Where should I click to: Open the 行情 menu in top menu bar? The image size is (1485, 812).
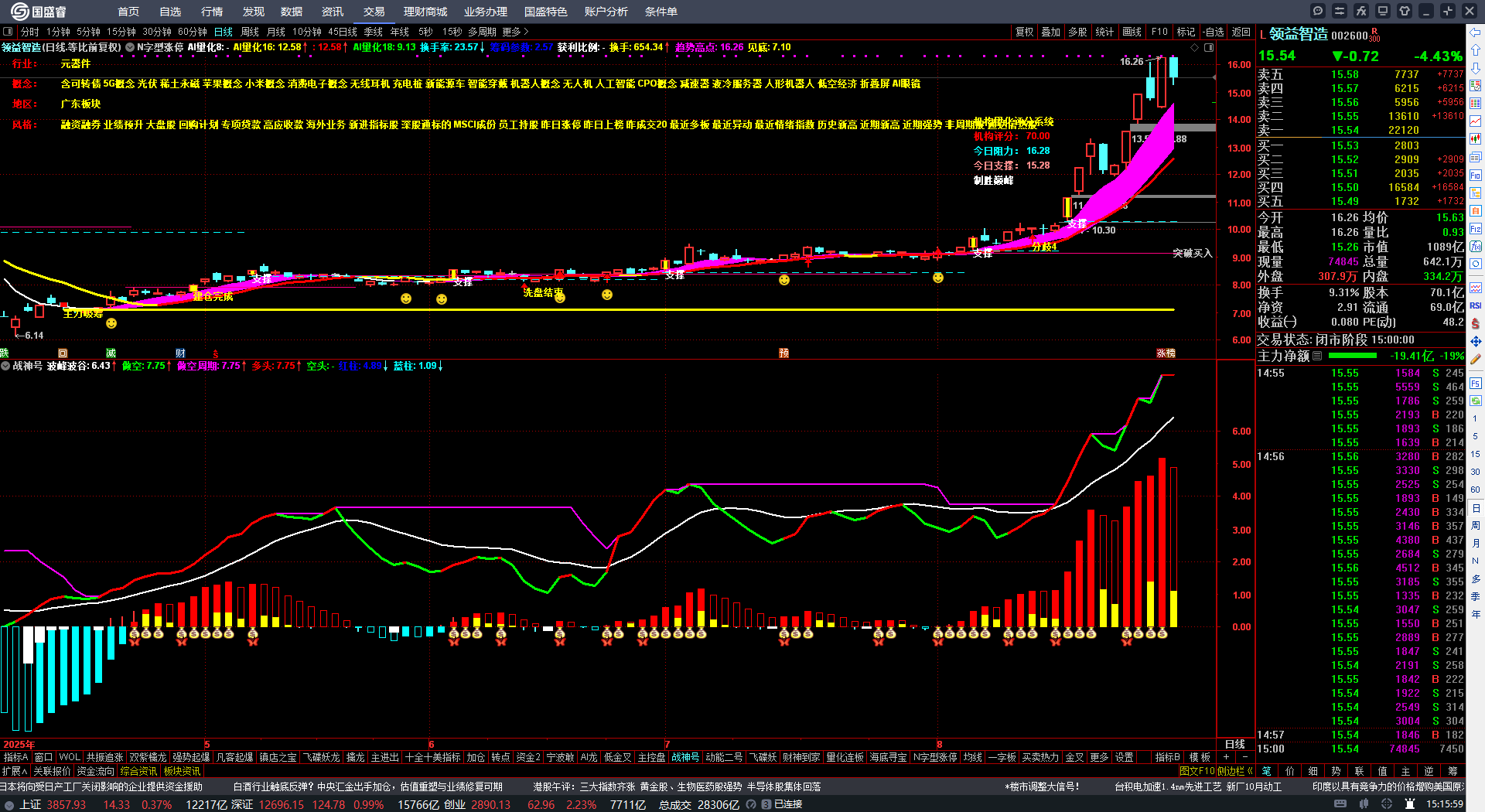point(212,12)
